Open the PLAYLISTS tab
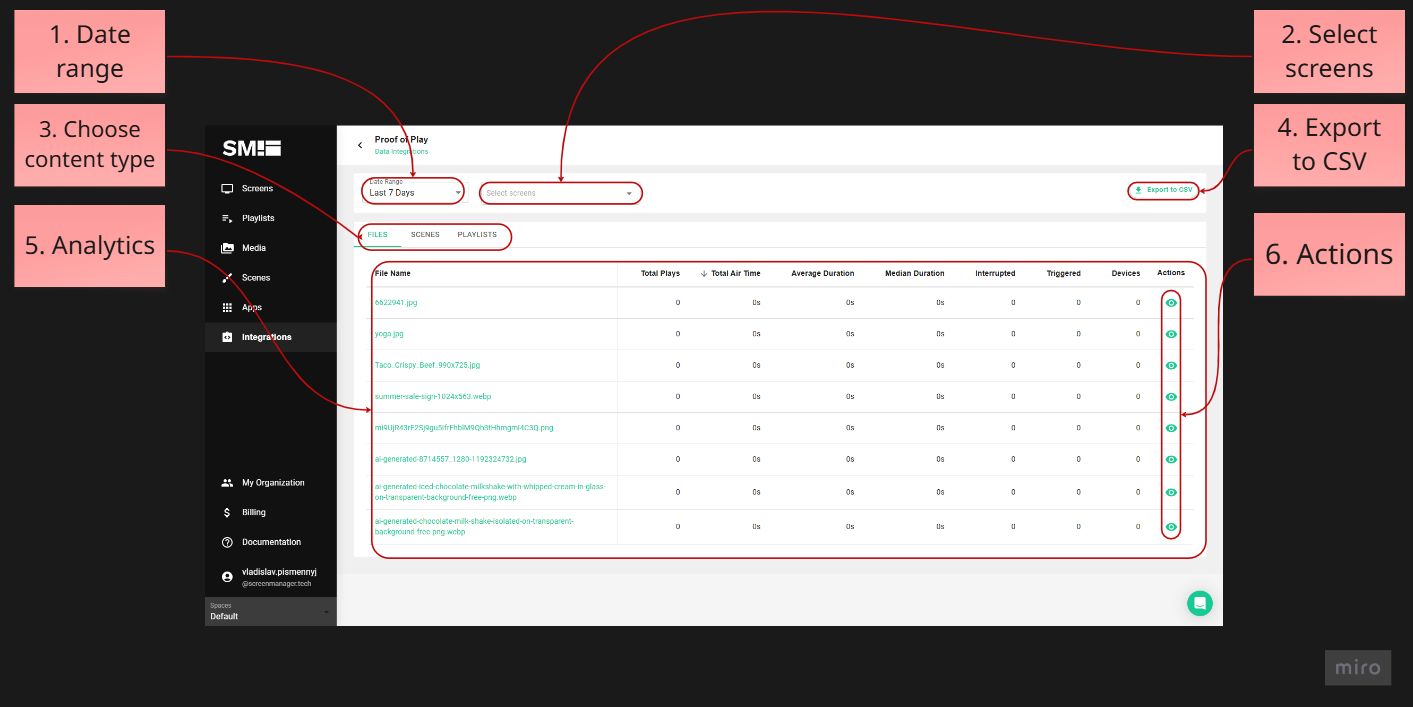 (x=478, y=235)
